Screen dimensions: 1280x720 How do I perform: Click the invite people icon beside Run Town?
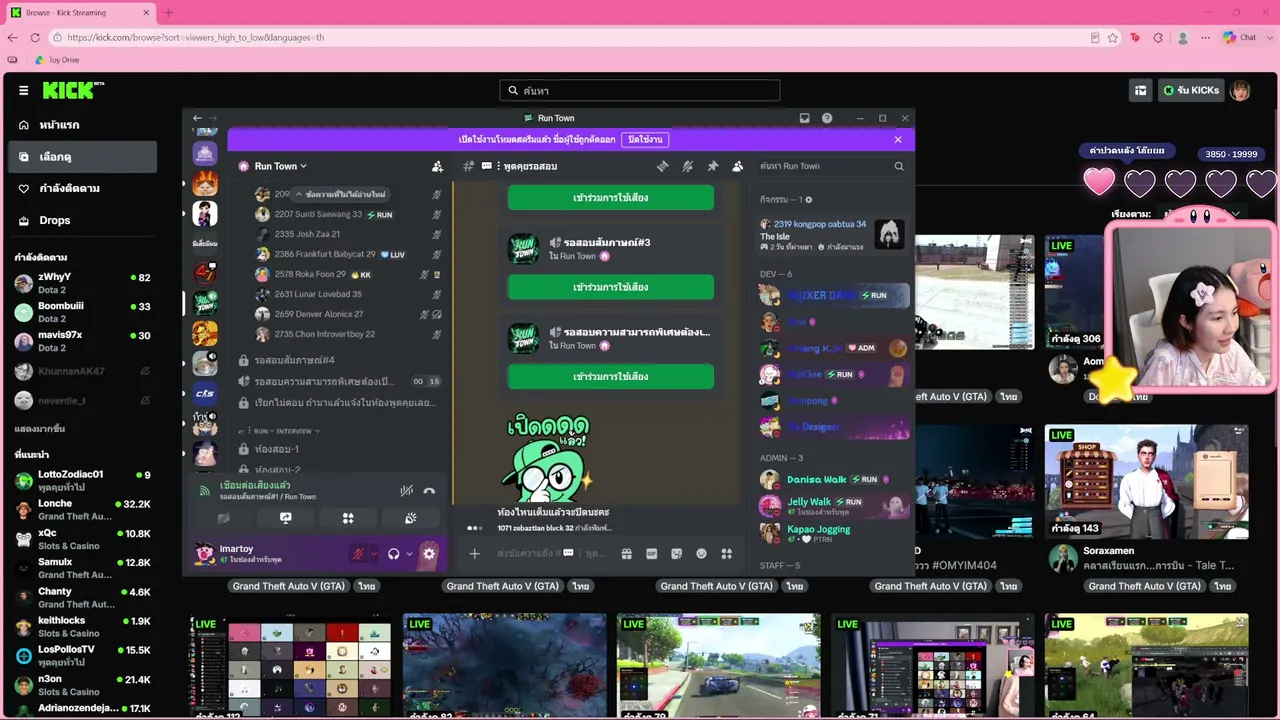click(x=437, y=166)
